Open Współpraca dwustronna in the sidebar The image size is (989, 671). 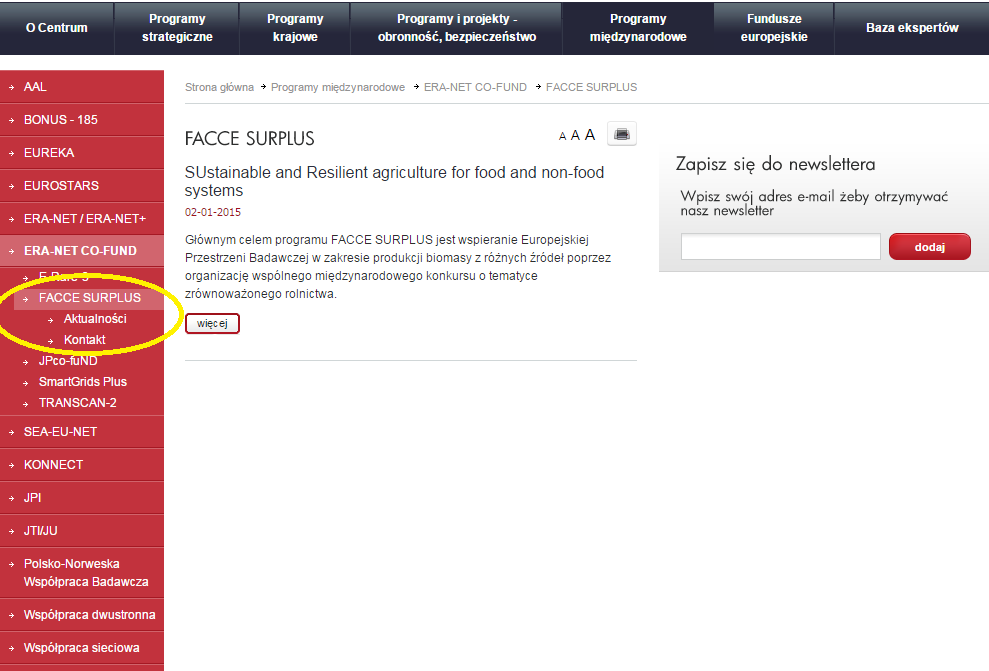tap(82, 615)
